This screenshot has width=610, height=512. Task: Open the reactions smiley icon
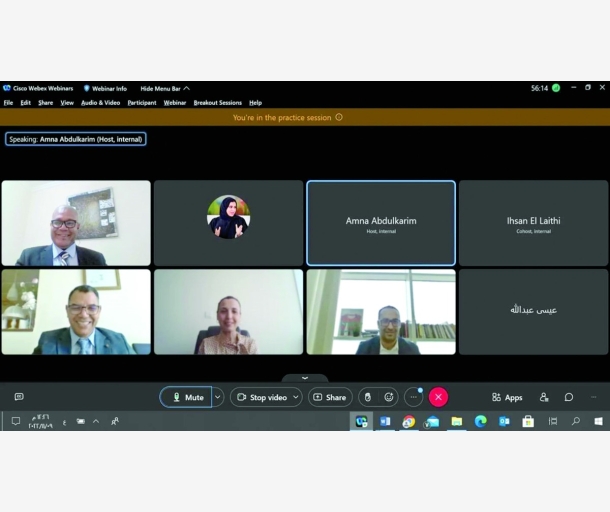point(389,397)
